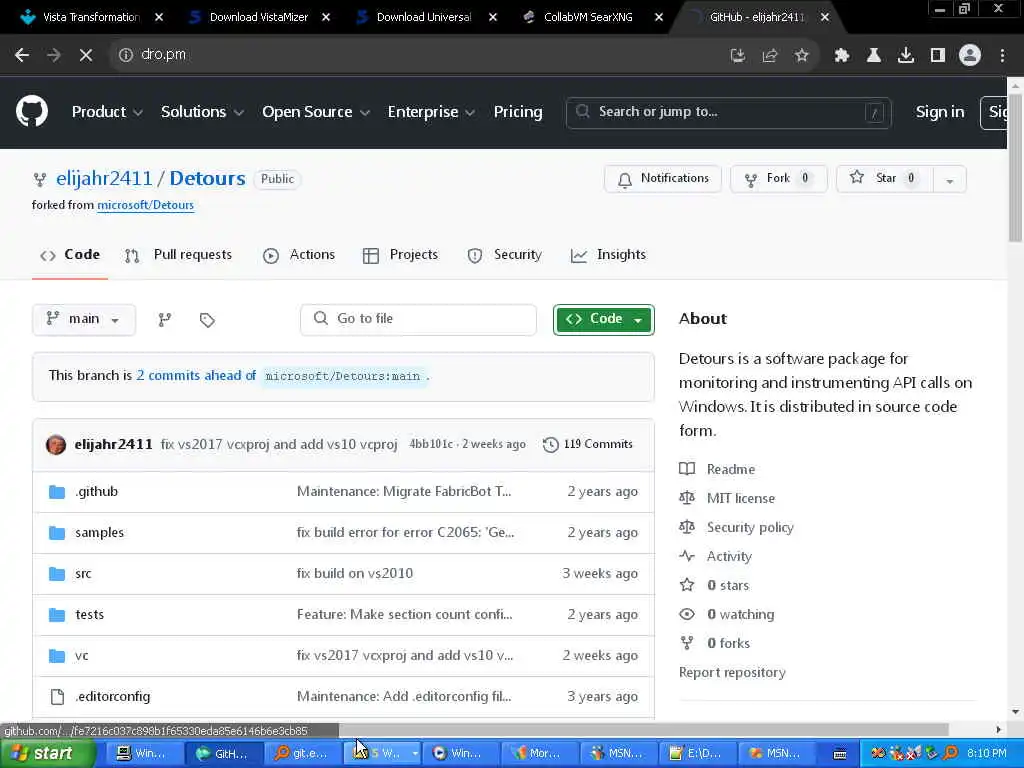Click the taskbar clock showing 8:10 PM
This screenshot has height=768, width=1024.
pyautogui.click(x=987, y=754)
